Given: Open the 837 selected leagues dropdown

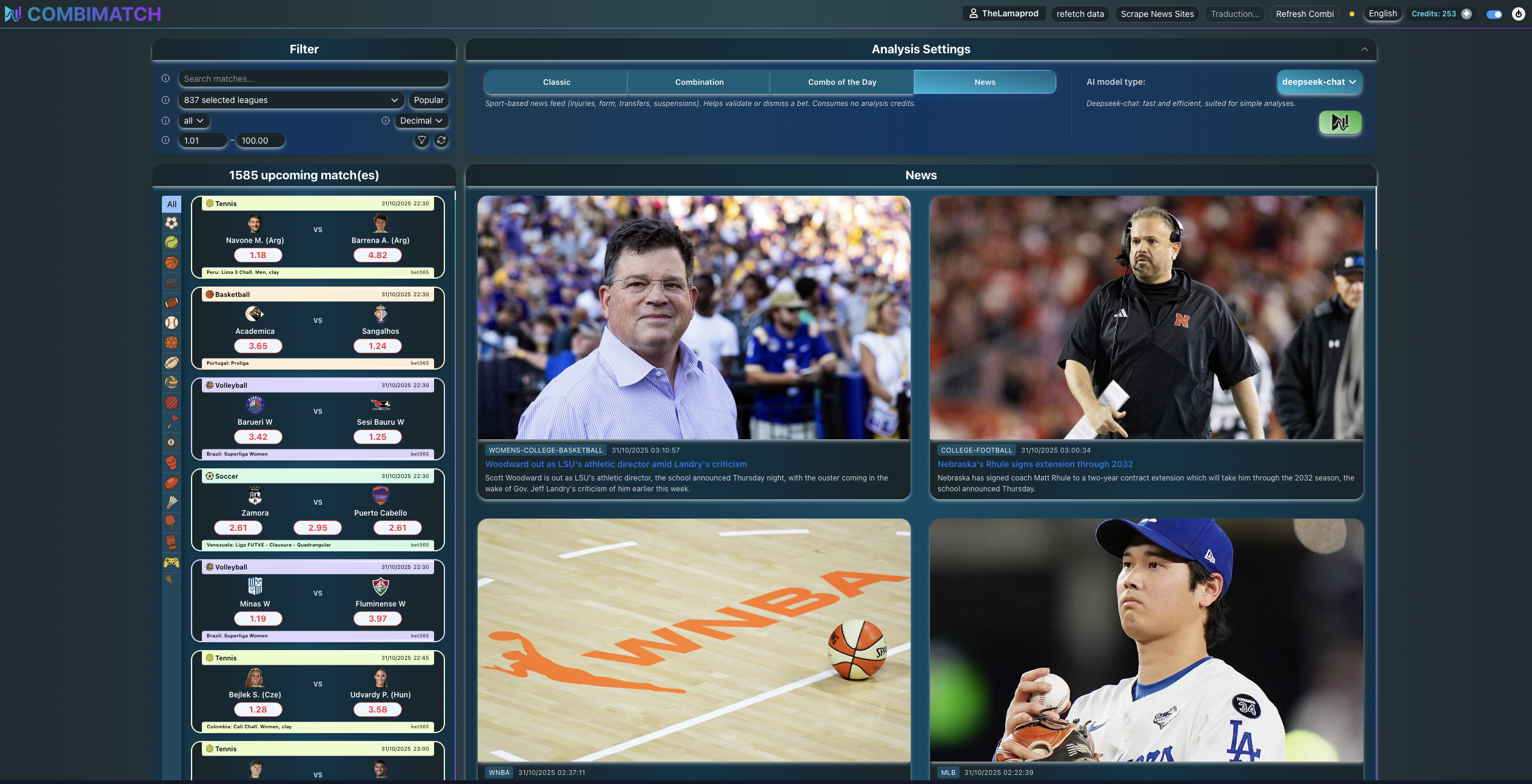Looking at the screenshot, I should 291,100.
